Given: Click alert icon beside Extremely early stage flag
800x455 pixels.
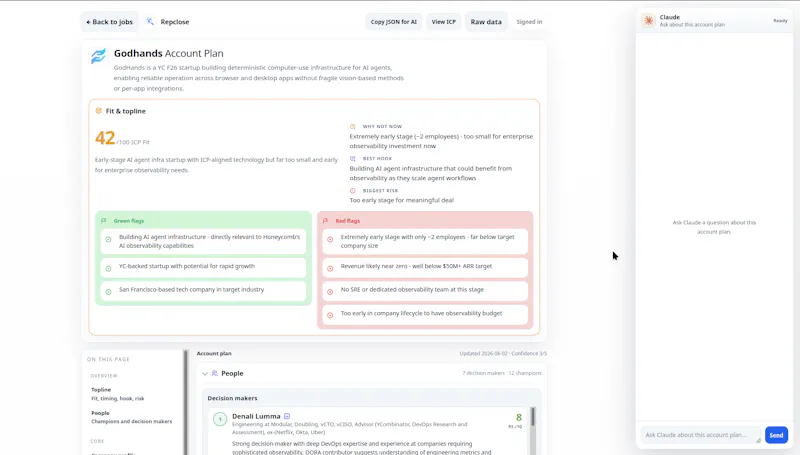Looking at the screenshot, I should coord(330,239).
